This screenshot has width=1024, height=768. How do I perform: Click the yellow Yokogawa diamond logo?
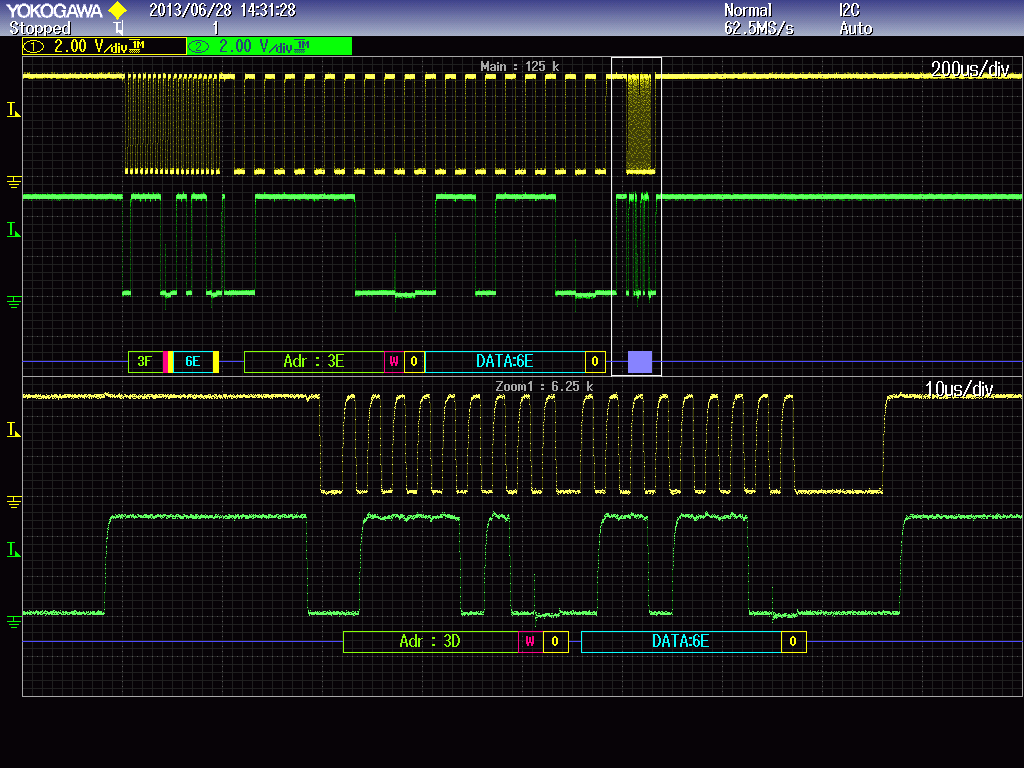[x=117, y=10]
